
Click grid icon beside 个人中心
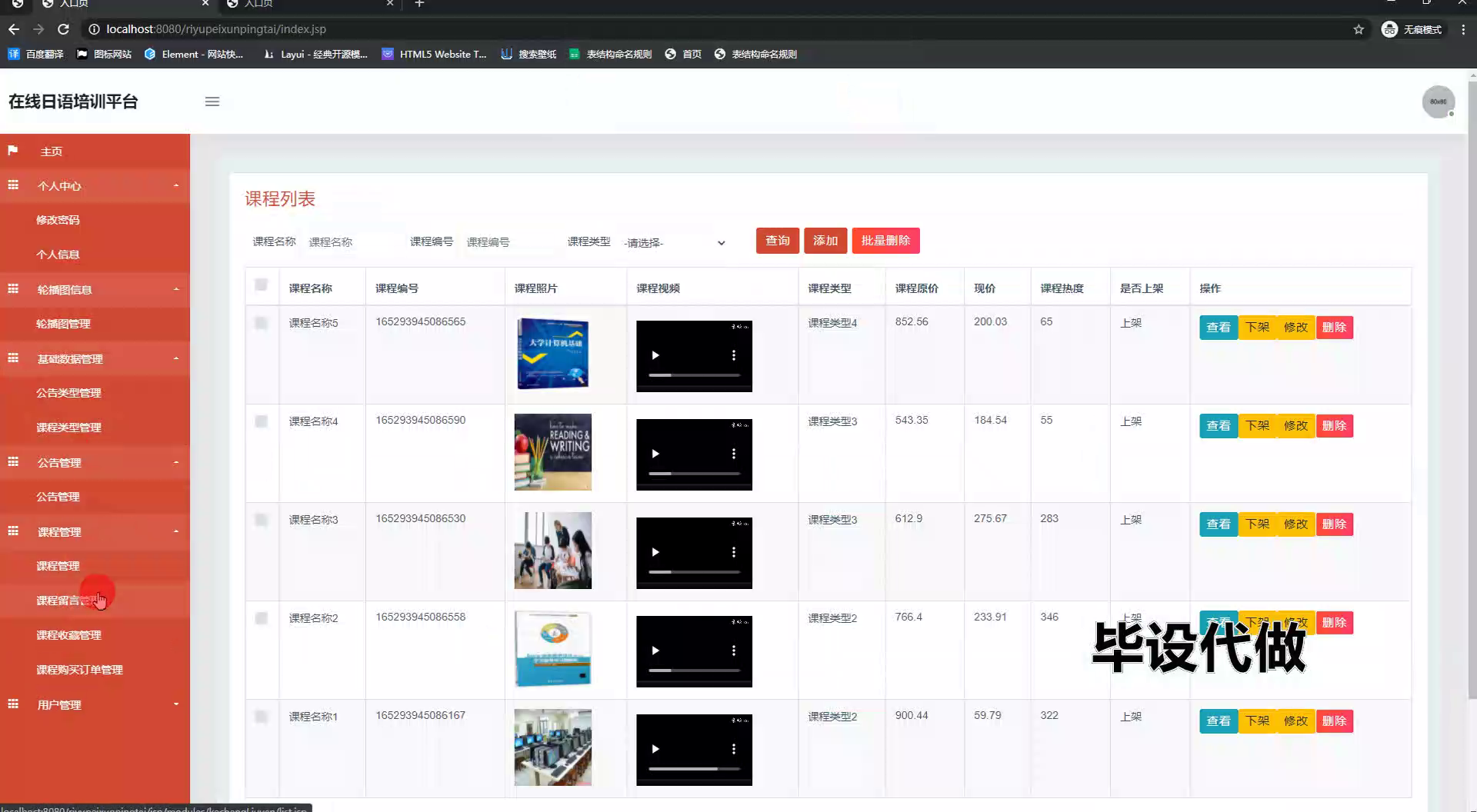[13, 185]
